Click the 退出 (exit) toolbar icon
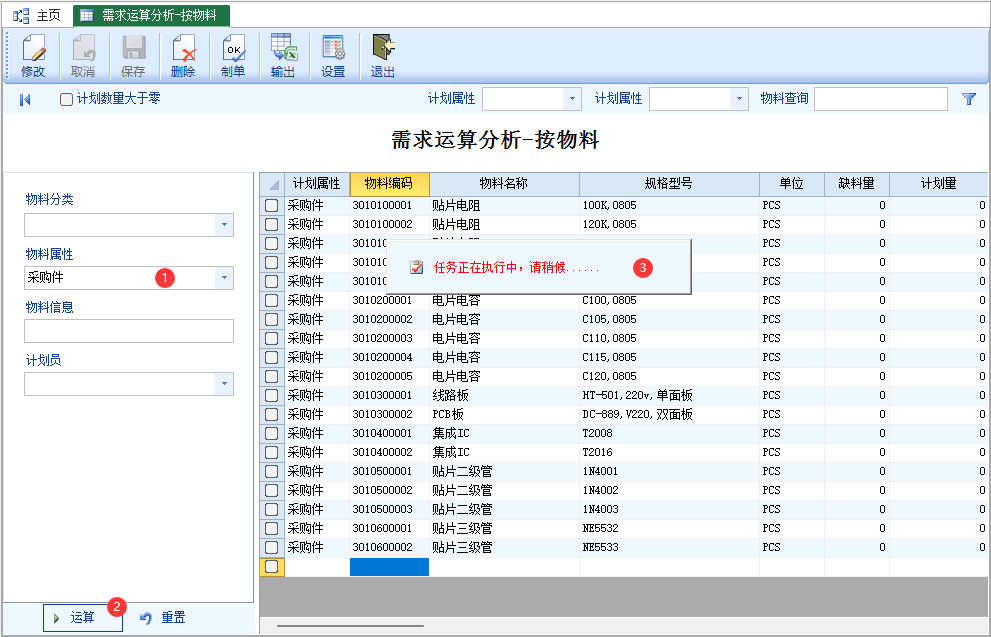This screenshot has height=637, width=991. [x=383, y=56]
